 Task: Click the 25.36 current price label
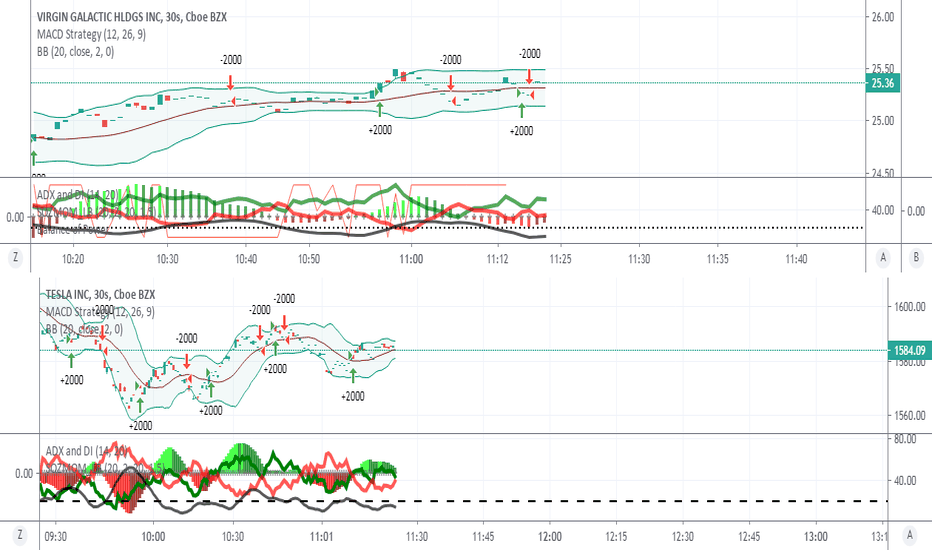883,83
